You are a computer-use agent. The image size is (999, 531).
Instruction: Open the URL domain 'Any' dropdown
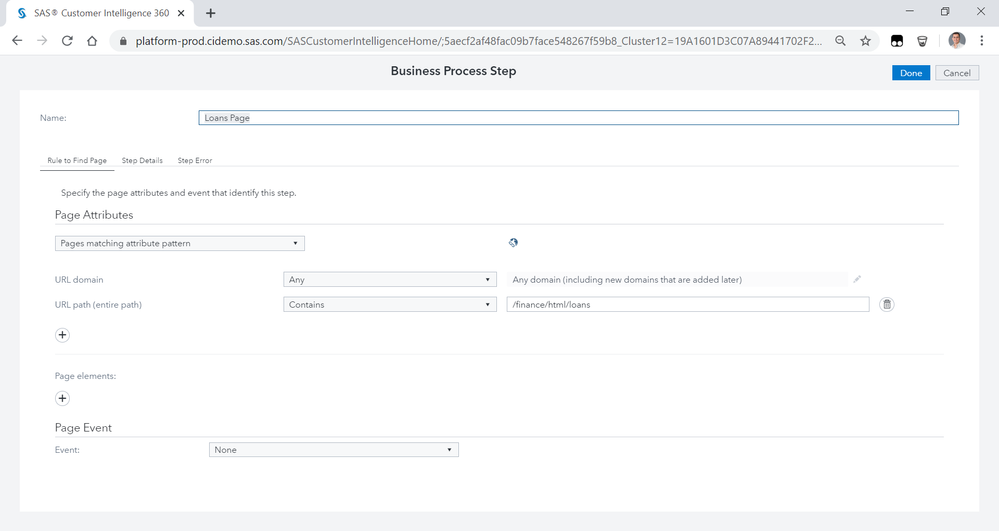390,280
